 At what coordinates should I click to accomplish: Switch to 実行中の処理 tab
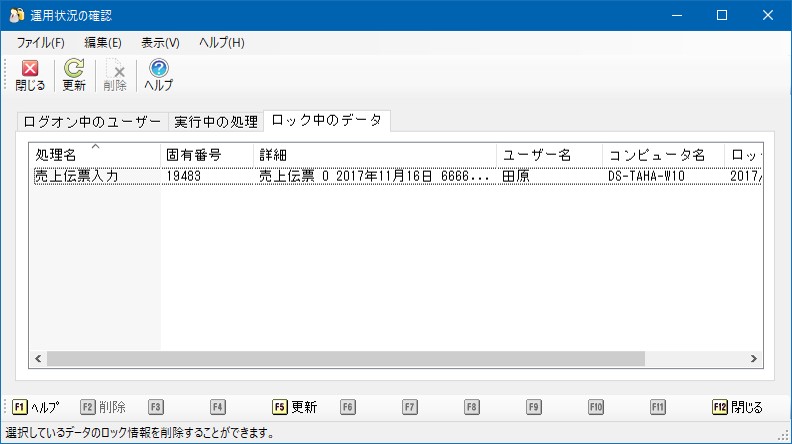coord(216,122)
